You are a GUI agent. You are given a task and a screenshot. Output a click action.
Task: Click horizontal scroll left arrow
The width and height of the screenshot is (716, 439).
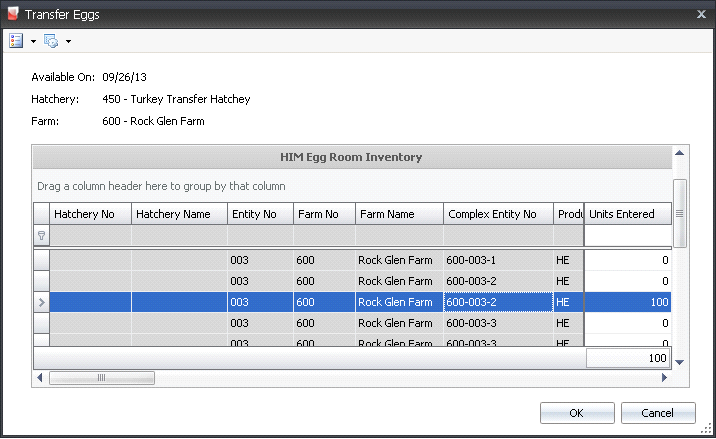tap(41, 378)
